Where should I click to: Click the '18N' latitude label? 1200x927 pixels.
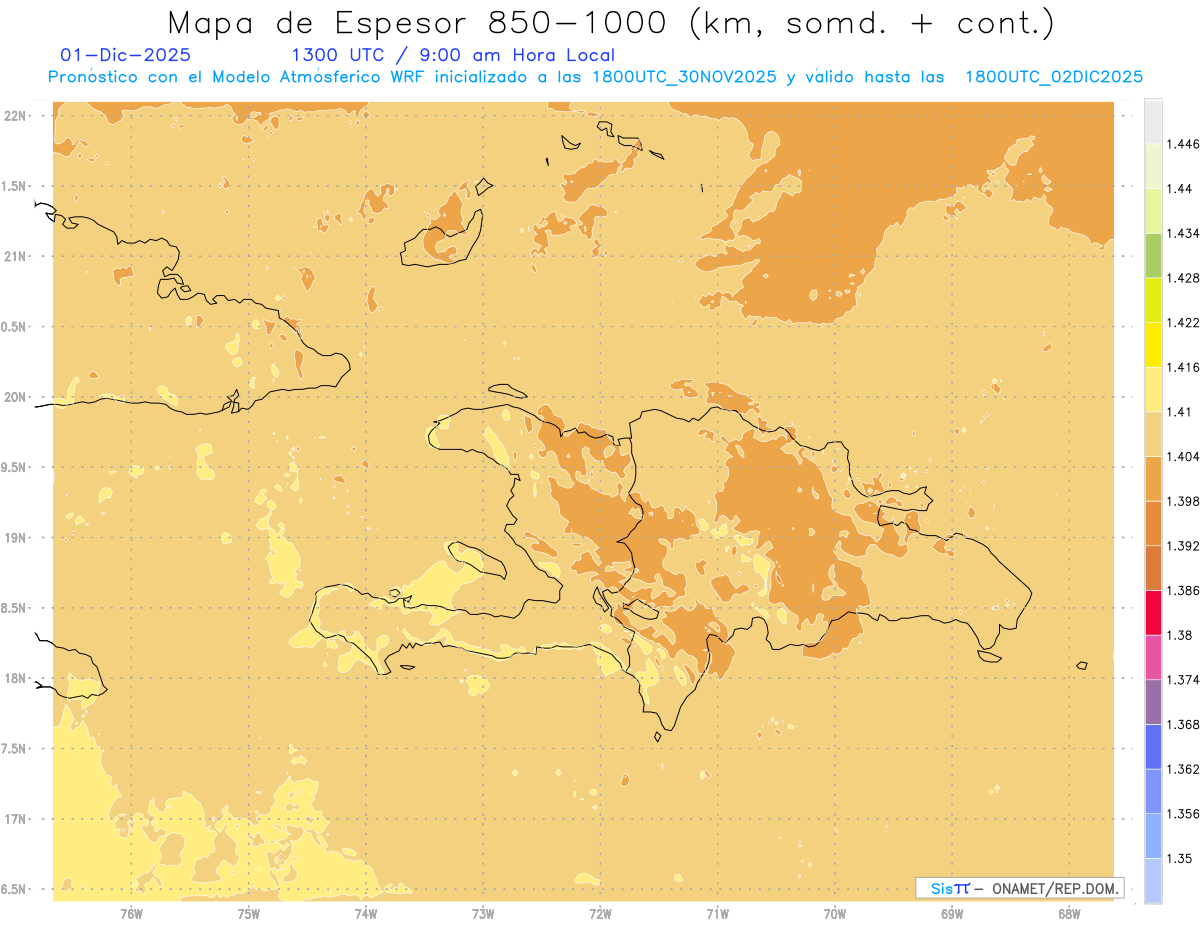click(x=16, y=678)
